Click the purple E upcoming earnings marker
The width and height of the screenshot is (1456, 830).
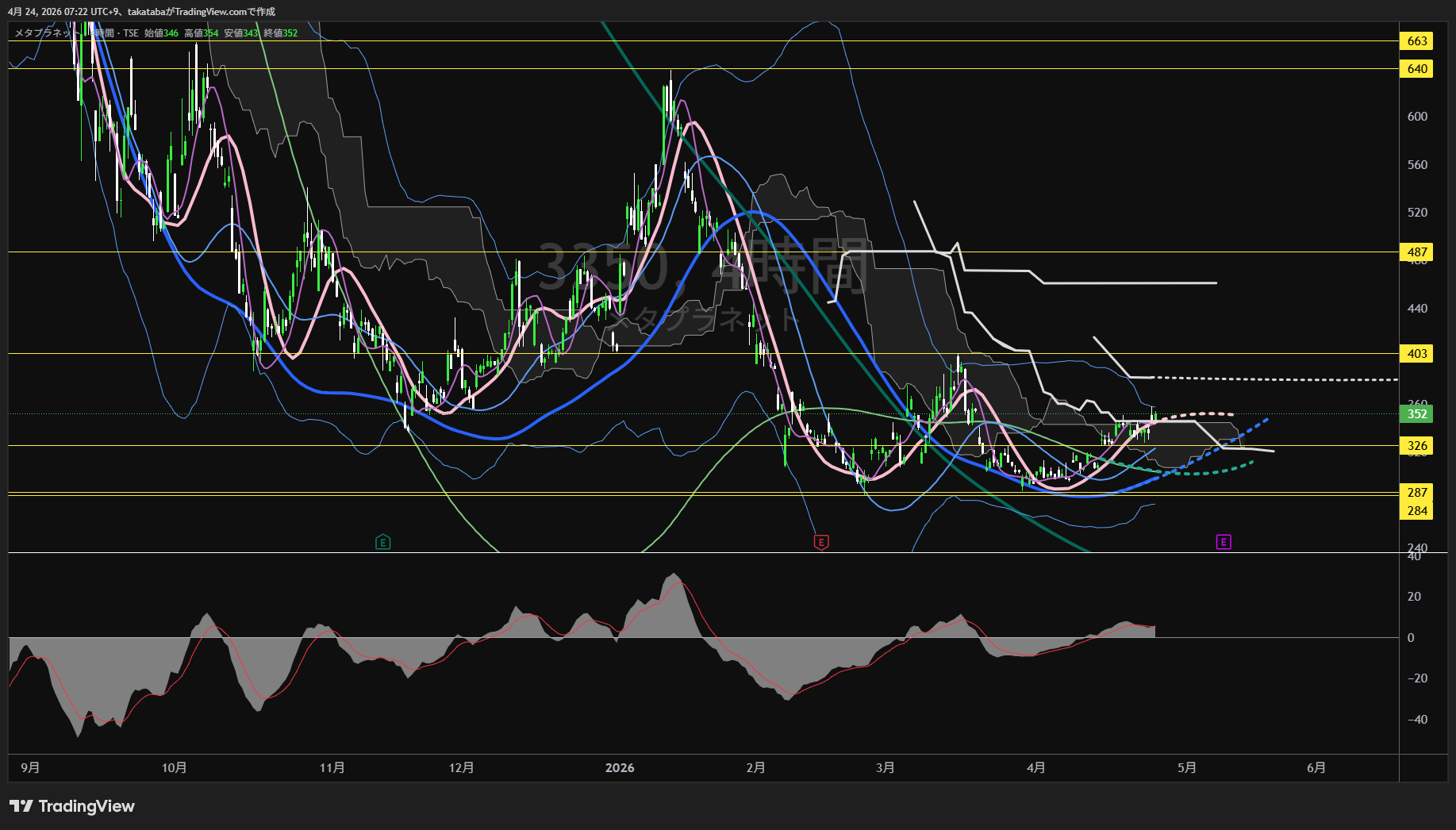1224,542
